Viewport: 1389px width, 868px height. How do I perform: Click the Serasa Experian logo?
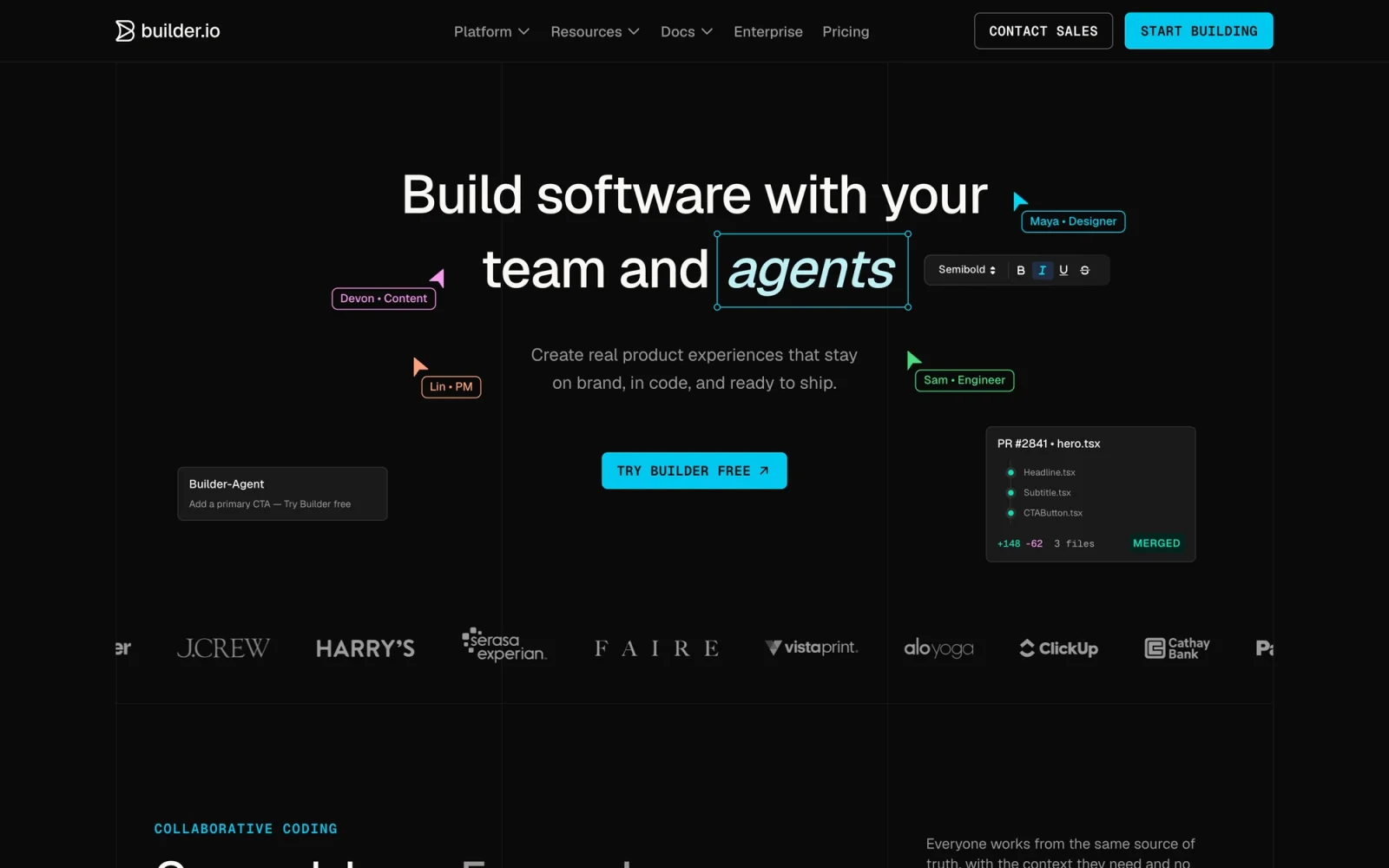pyautogui.click(x=504, y=645)
